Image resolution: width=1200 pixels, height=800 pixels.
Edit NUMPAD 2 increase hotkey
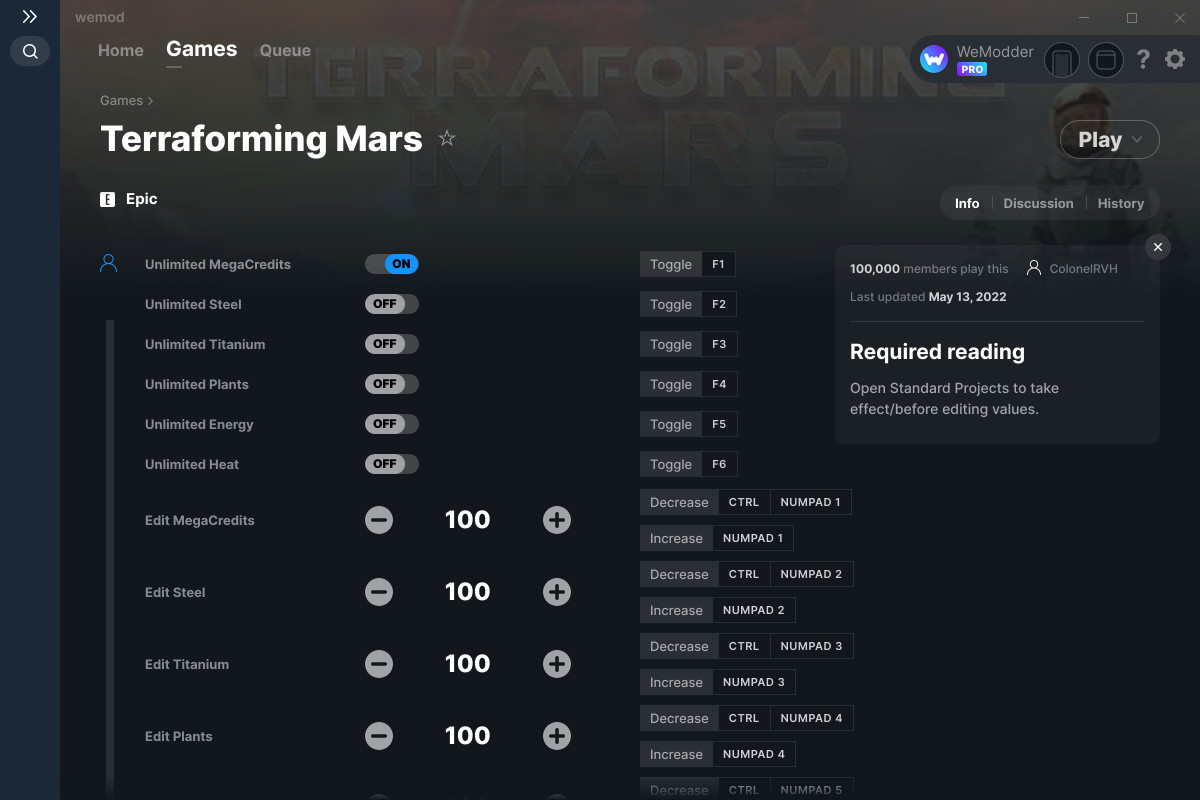click(754, 610)
